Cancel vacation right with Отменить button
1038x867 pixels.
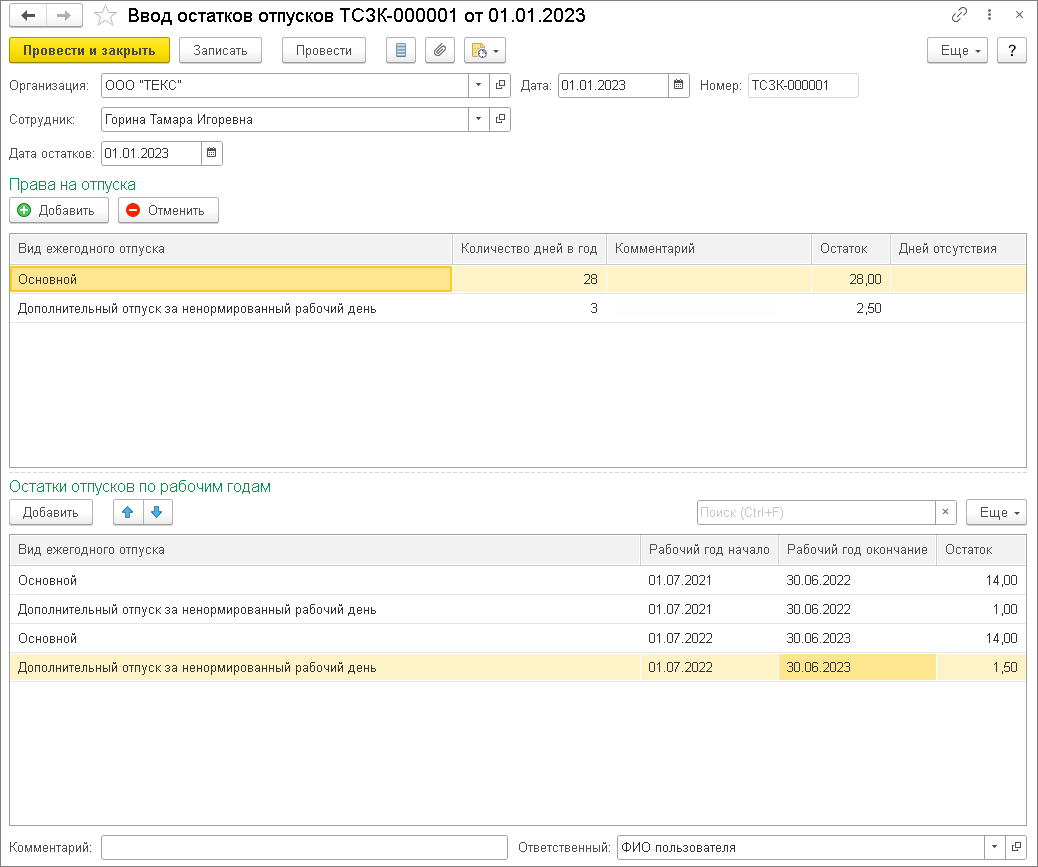point(168,210)
